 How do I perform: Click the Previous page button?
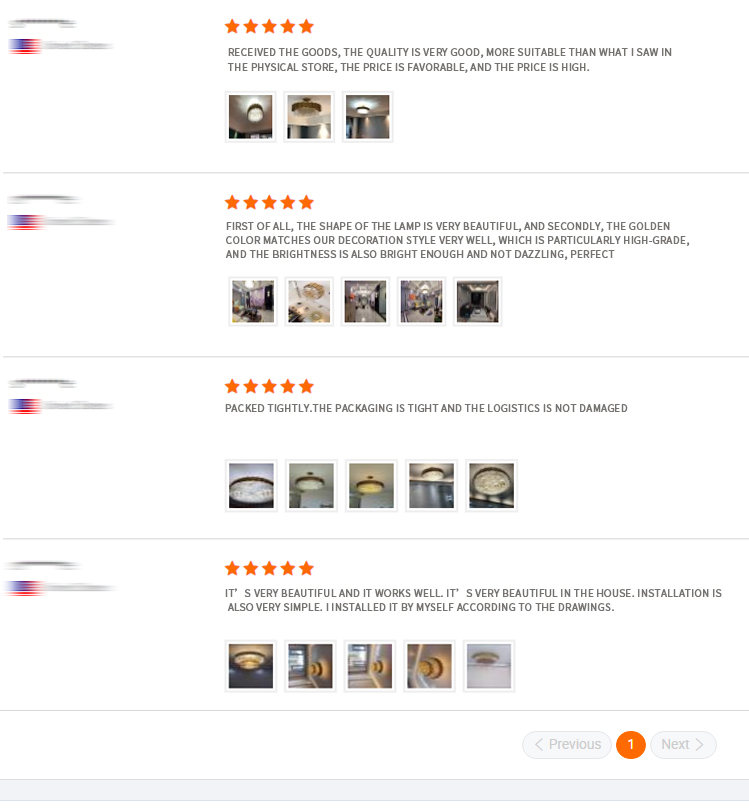pyautogui.click(x=567, y=745)
